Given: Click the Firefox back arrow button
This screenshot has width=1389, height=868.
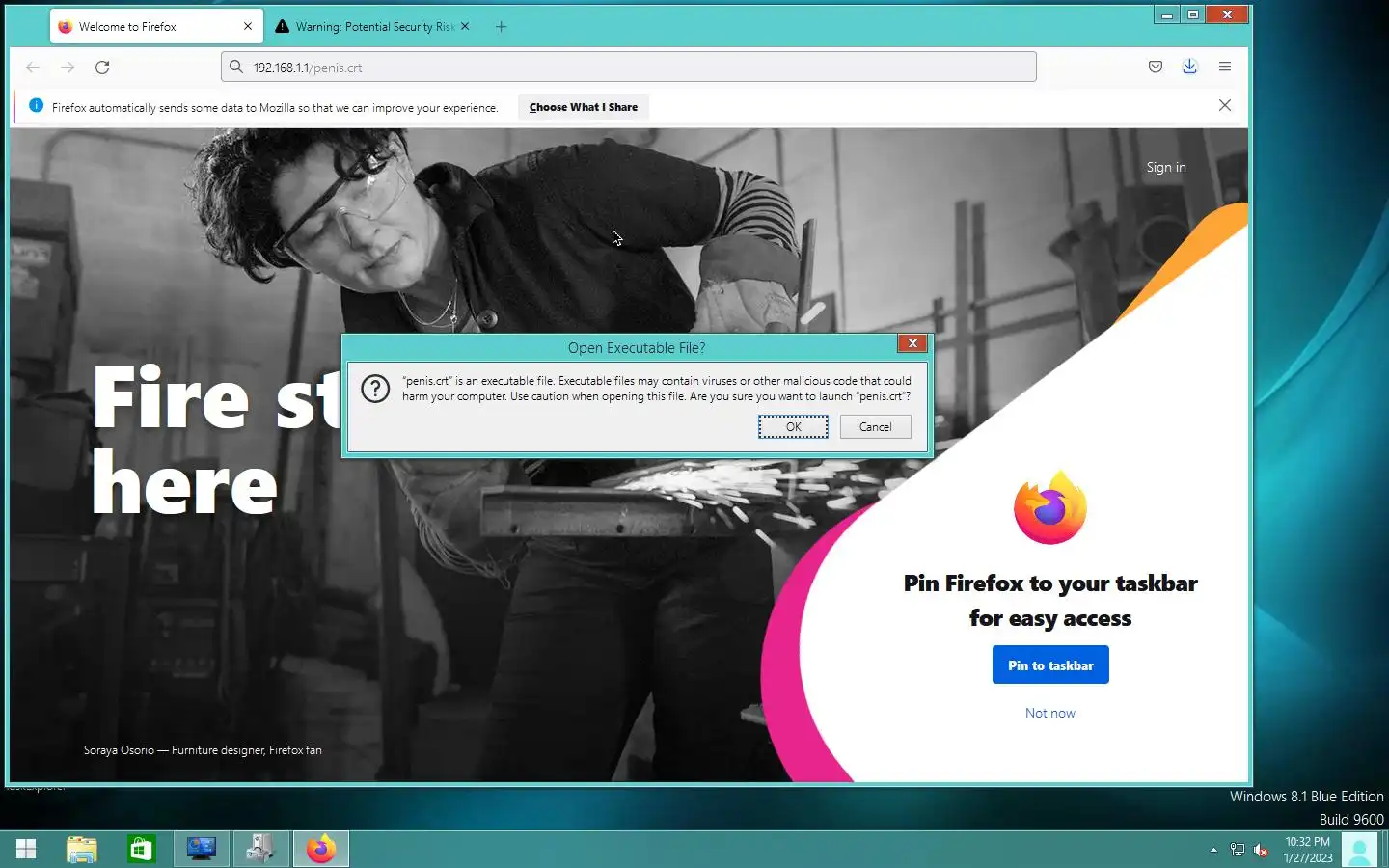Looking at the screenshot, I should tap(33, 68).
